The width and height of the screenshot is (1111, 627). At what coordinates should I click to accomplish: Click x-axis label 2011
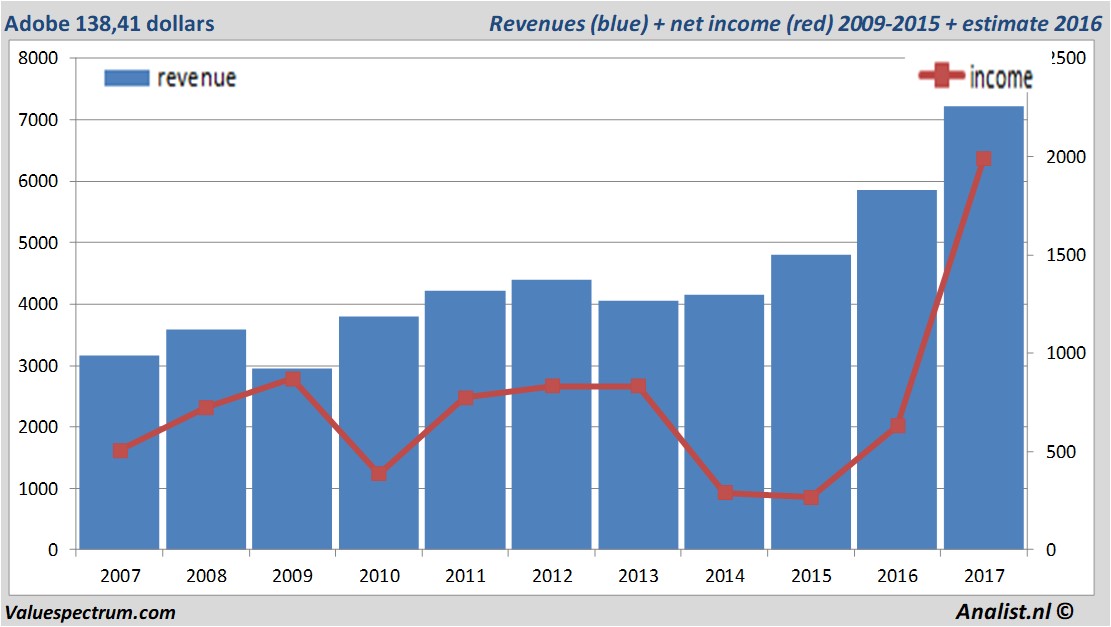click(466, 575)
